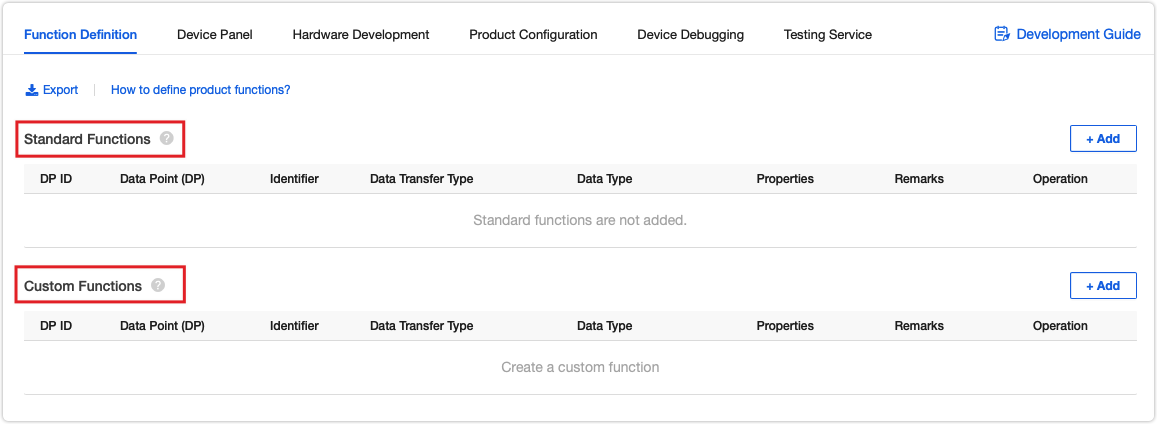Screen dimensions: 1157x424
Task: Add a standard function with + Add
Action: pos(1103,139)
